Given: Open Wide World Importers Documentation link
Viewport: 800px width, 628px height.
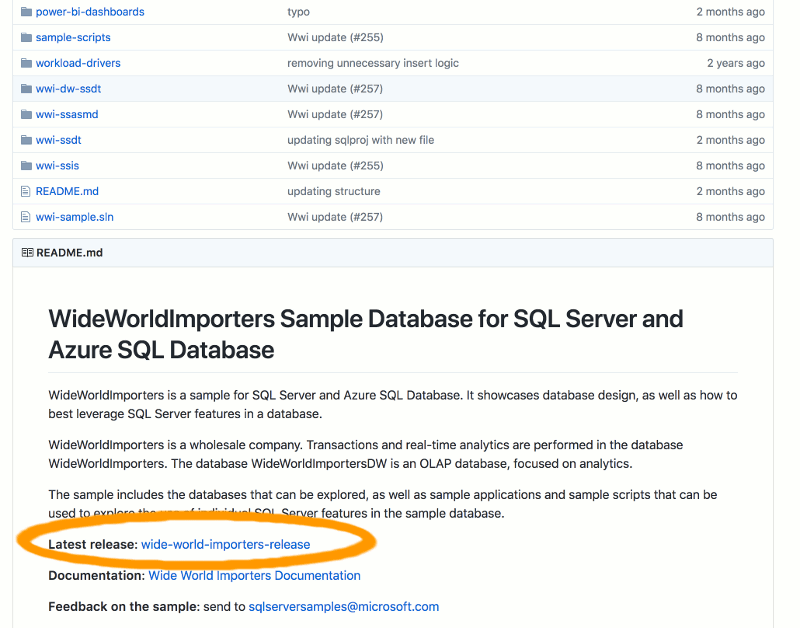Looking at the screenshot, I should [x=255, y=575].
